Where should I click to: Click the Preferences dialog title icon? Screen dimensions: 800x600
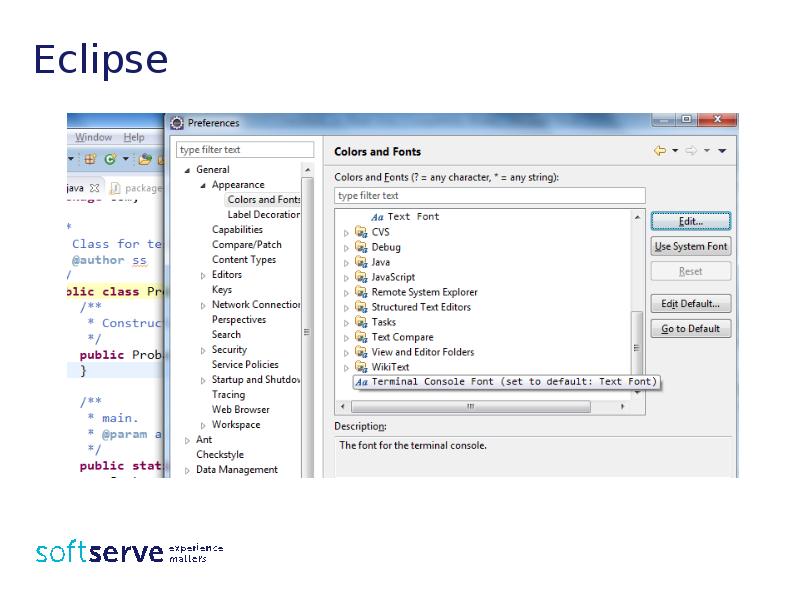(x=177, y=123)
